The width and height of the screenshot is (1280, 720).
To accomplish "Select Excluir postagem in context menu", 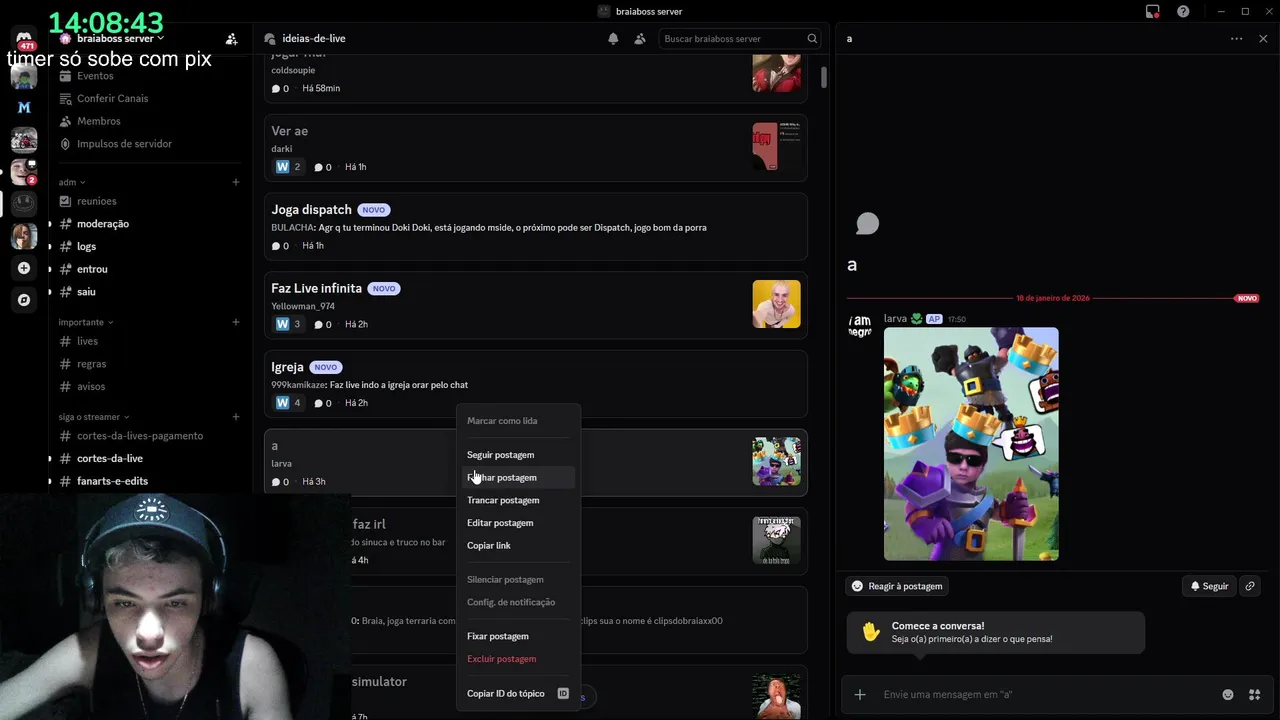I will tap(518, 659).
